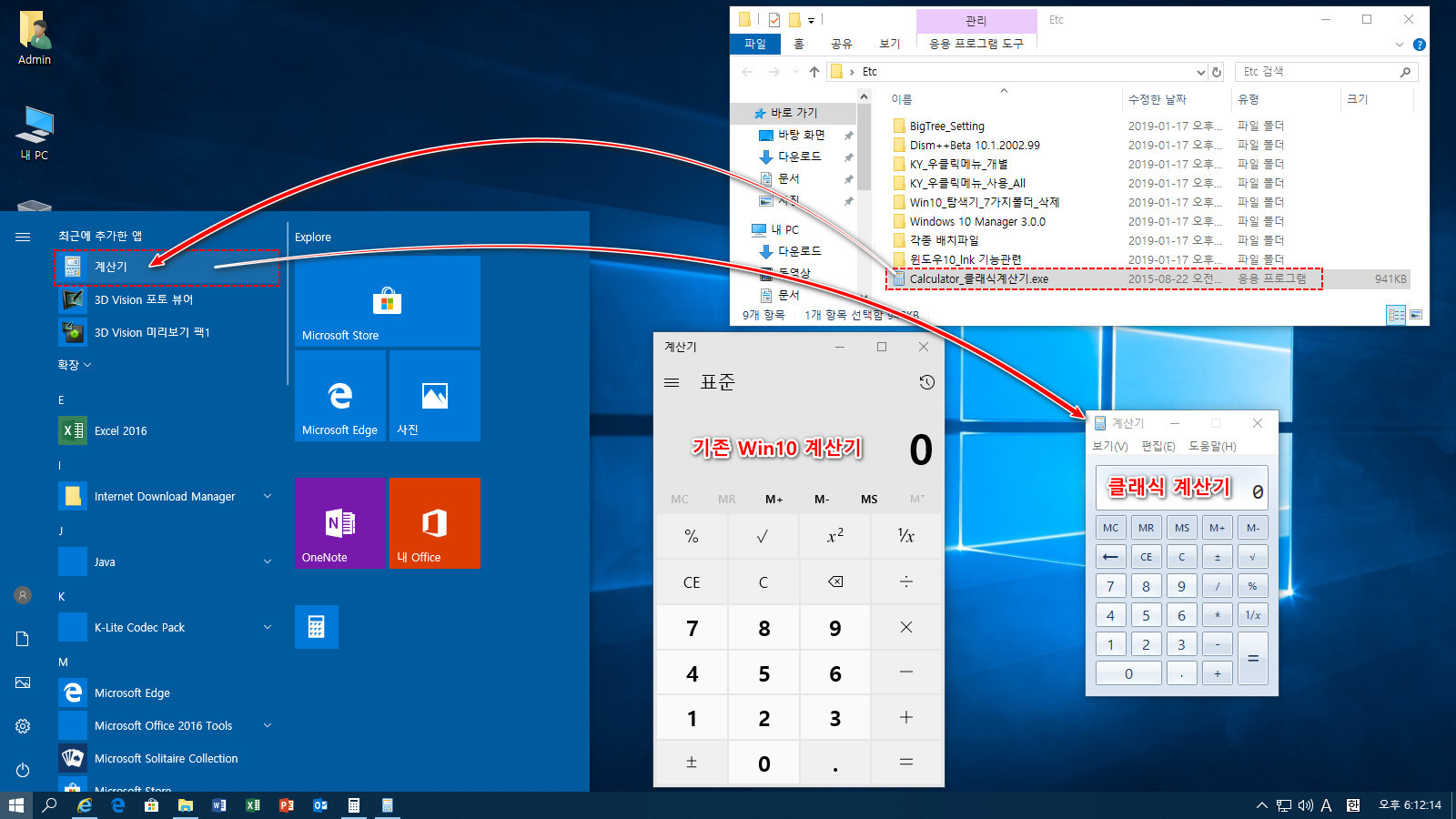Open recent locations dropdown in Explorer

(x=795, y=72)
